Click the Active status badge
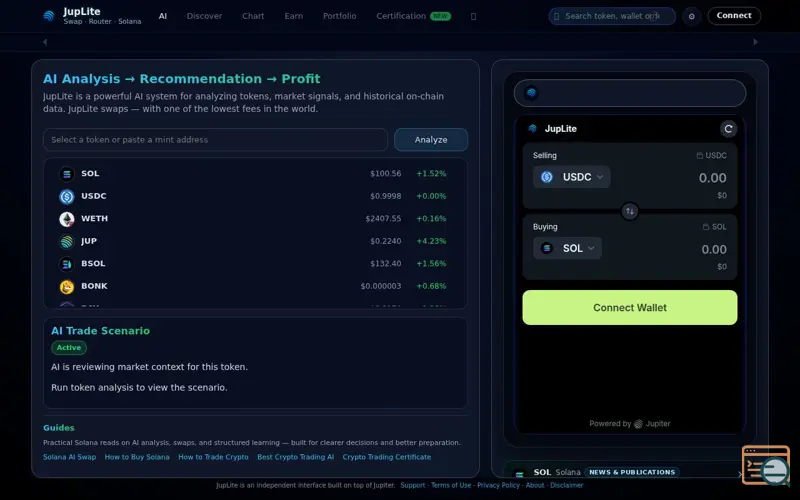This screenshot has height=500, width=800. [69, 347]
